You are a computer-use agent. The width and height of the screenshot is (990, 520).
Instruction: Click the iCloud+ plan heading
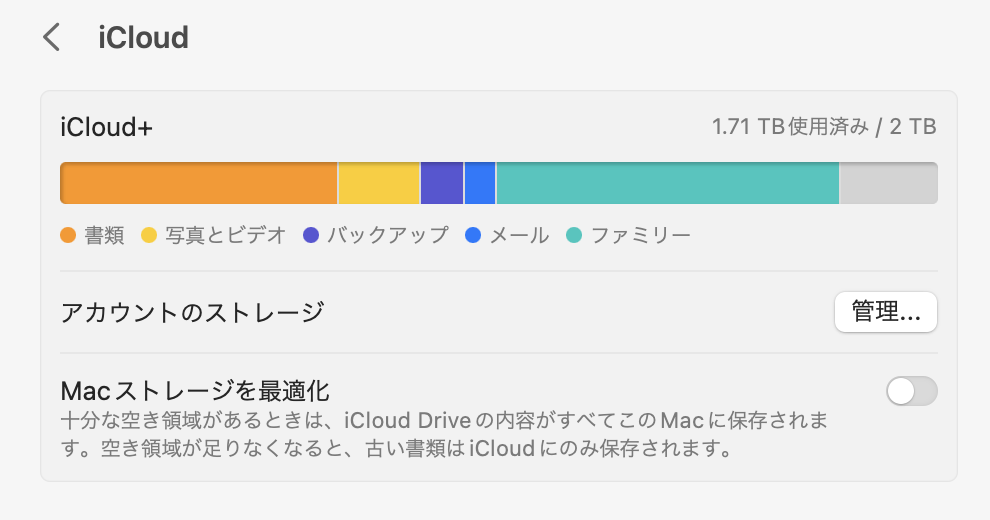106,127
